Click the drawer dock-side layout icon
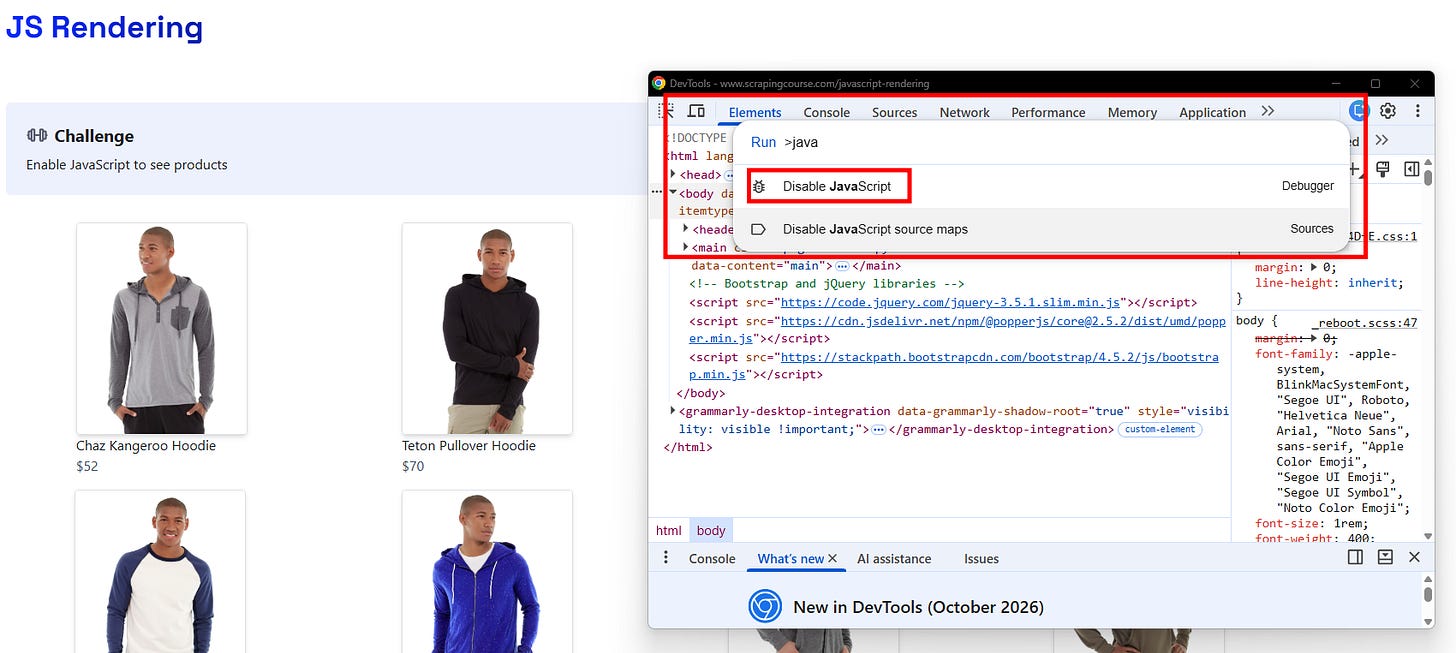This screenshot has width=1456, height=653. tap(1355, 557)
